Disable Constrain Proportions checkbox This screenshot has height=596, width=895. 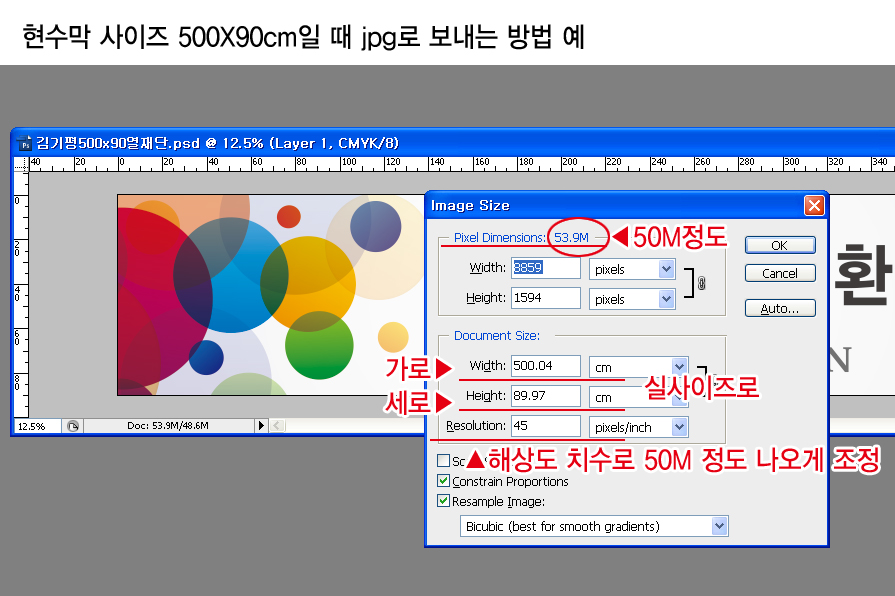coord(444,481)
